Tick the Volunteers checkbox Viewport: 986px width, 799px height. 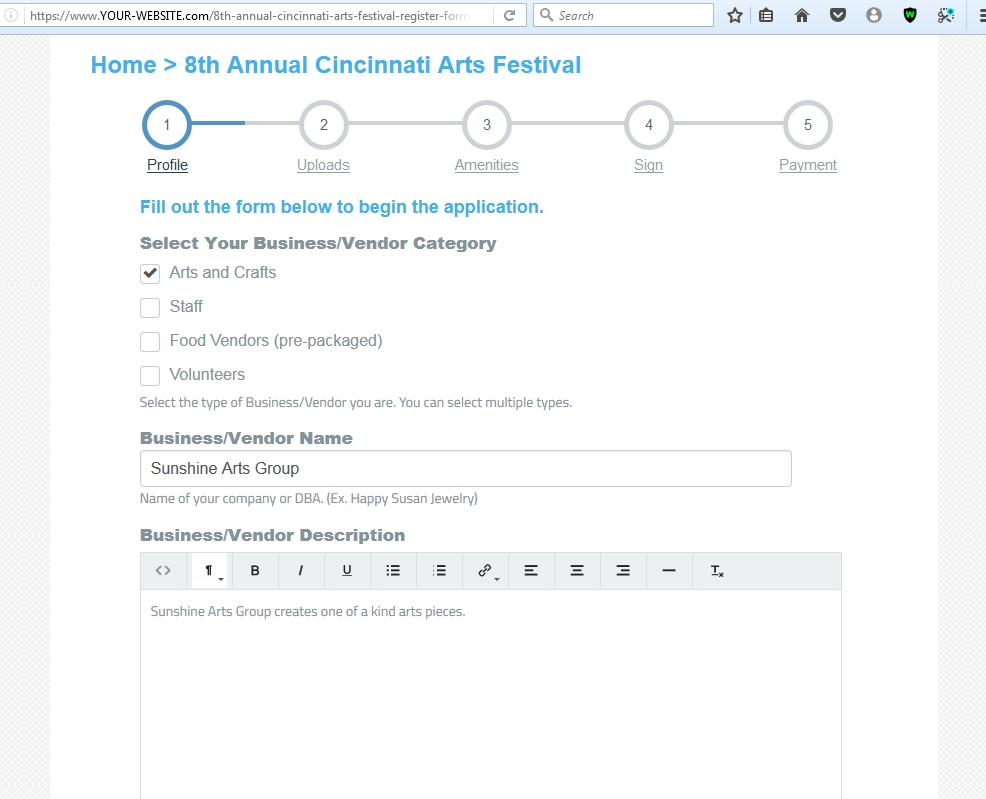pos(150,375)
